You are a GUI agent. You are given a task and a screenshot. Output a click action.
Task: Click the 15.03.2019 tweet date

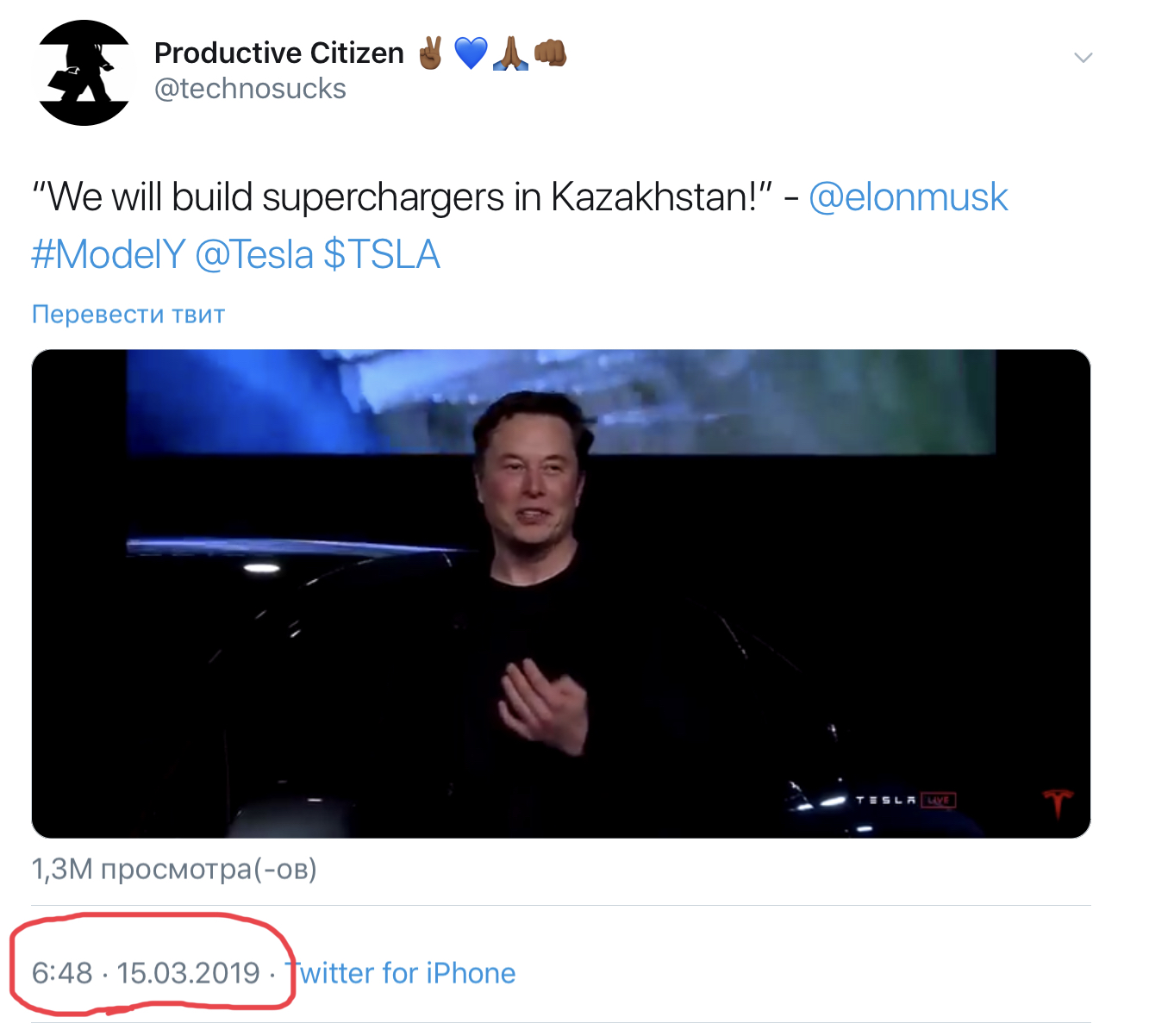coord(188,973)
